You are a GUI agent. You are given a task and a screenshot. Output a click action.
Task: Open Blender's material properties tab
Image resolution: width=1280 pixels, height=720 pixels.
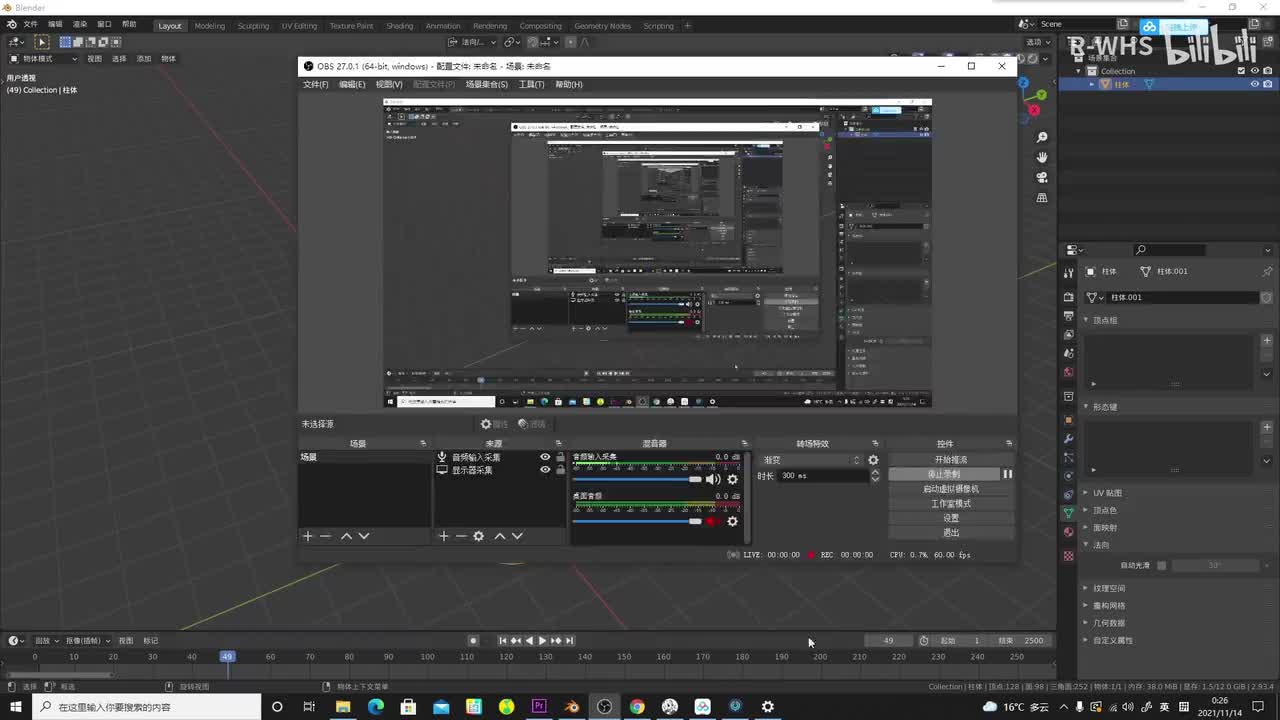[x=1068, y=532]
